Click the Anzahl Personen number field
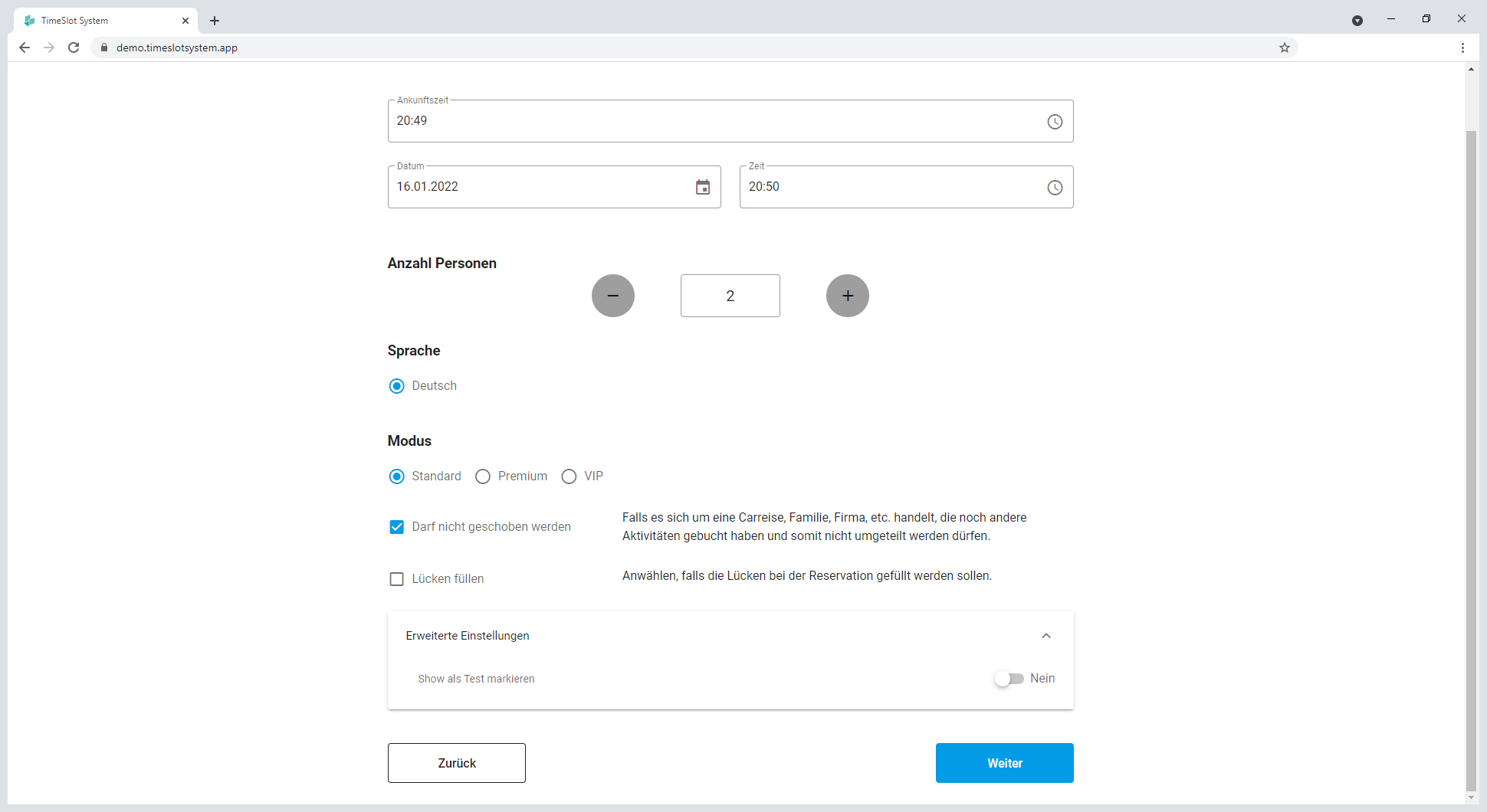Screen dimensions: 1487x812 click(730, 296)
